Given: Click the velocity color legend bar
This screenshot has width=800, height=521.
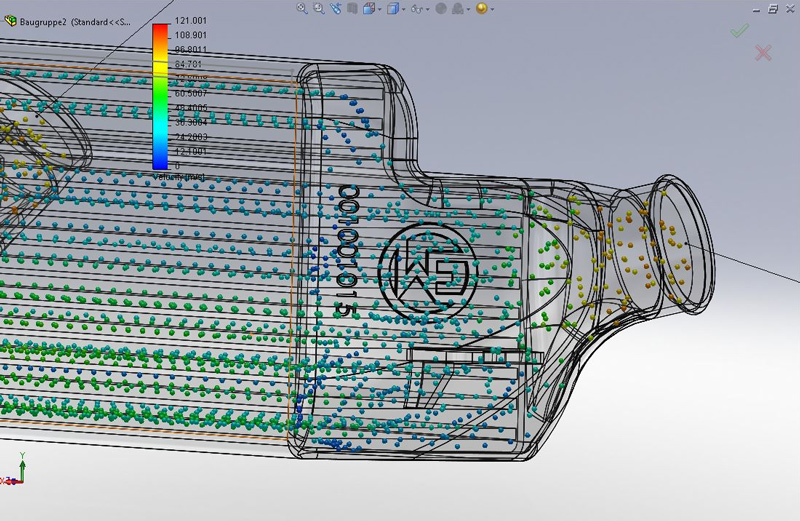Looking at the screenshot, I should [160, 95].
